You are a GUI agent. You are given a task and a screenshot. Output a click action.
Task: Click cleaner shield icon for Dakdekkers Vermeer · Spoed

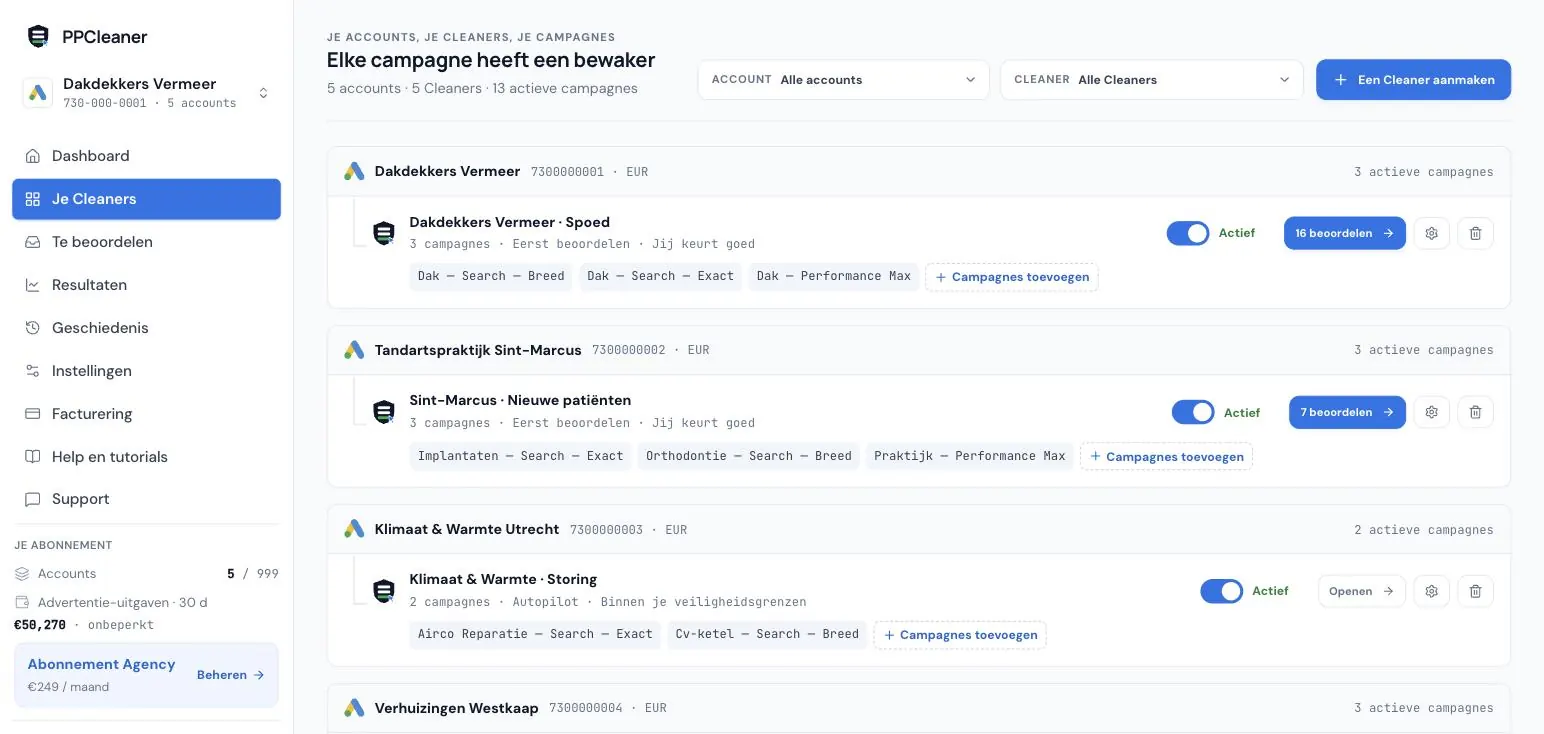384,233
